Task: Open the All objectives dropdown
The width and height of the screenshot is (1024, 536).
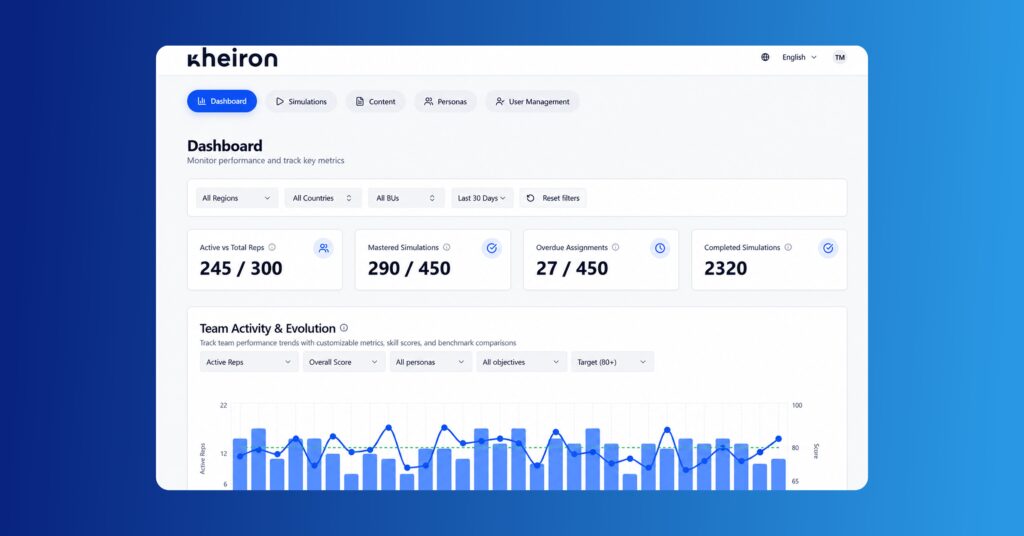Action: click(x=521, y=362)
